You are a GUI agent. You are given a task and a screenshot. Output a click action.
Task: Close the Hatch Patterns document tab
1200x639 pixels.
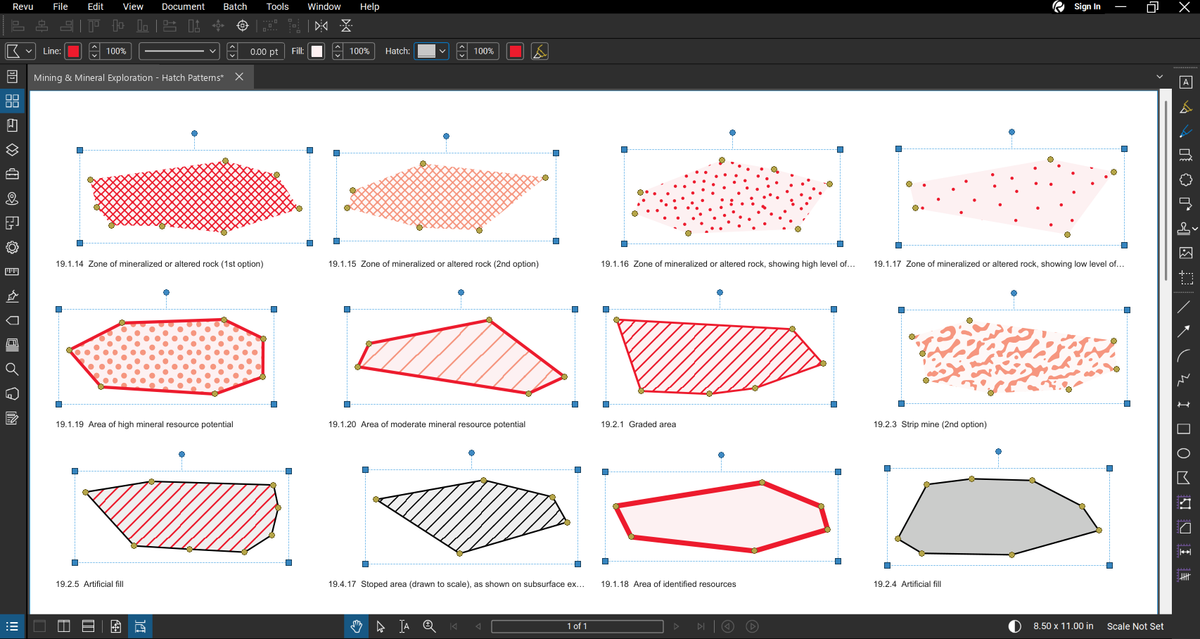238,77
